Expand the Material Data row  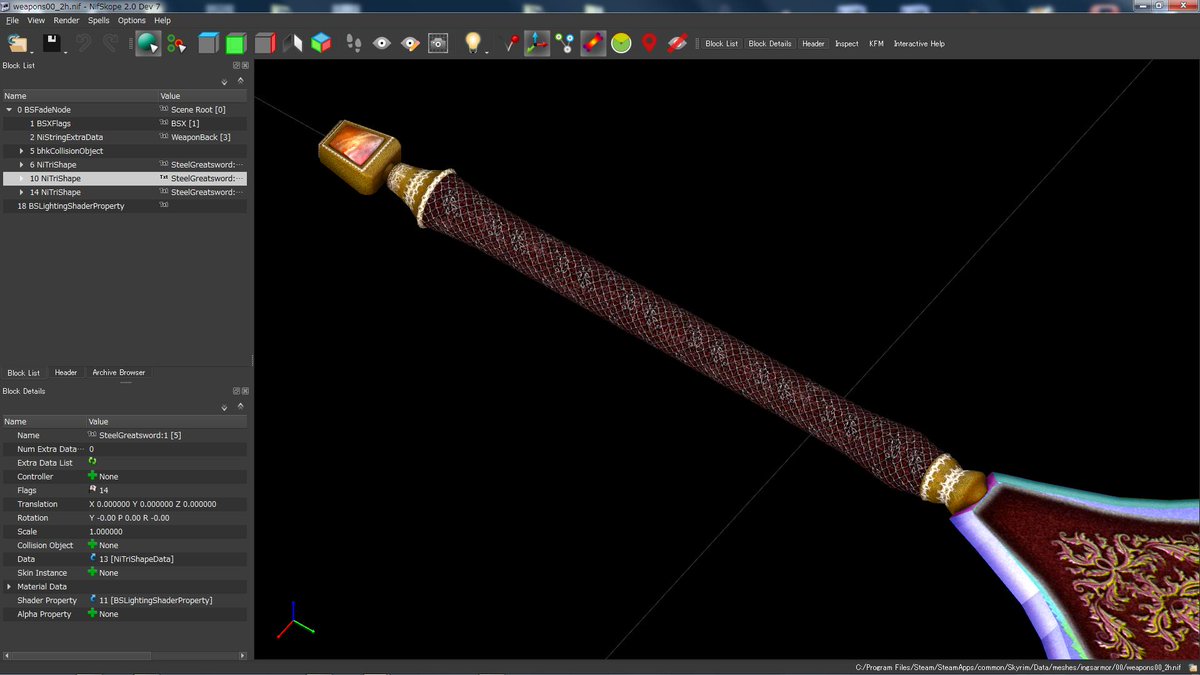9,587
